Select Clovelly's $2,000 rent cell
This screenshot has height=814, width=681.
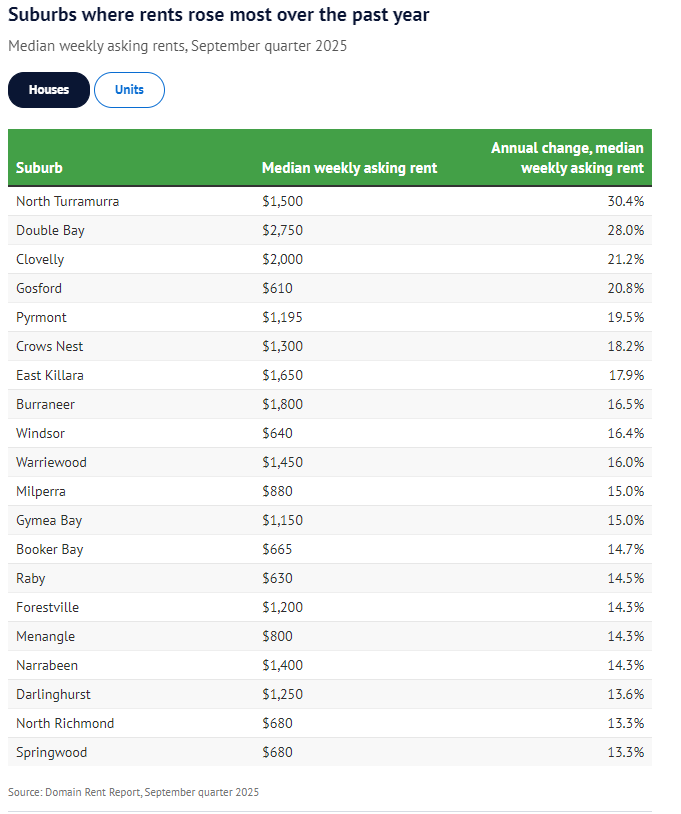click(282, 259)
